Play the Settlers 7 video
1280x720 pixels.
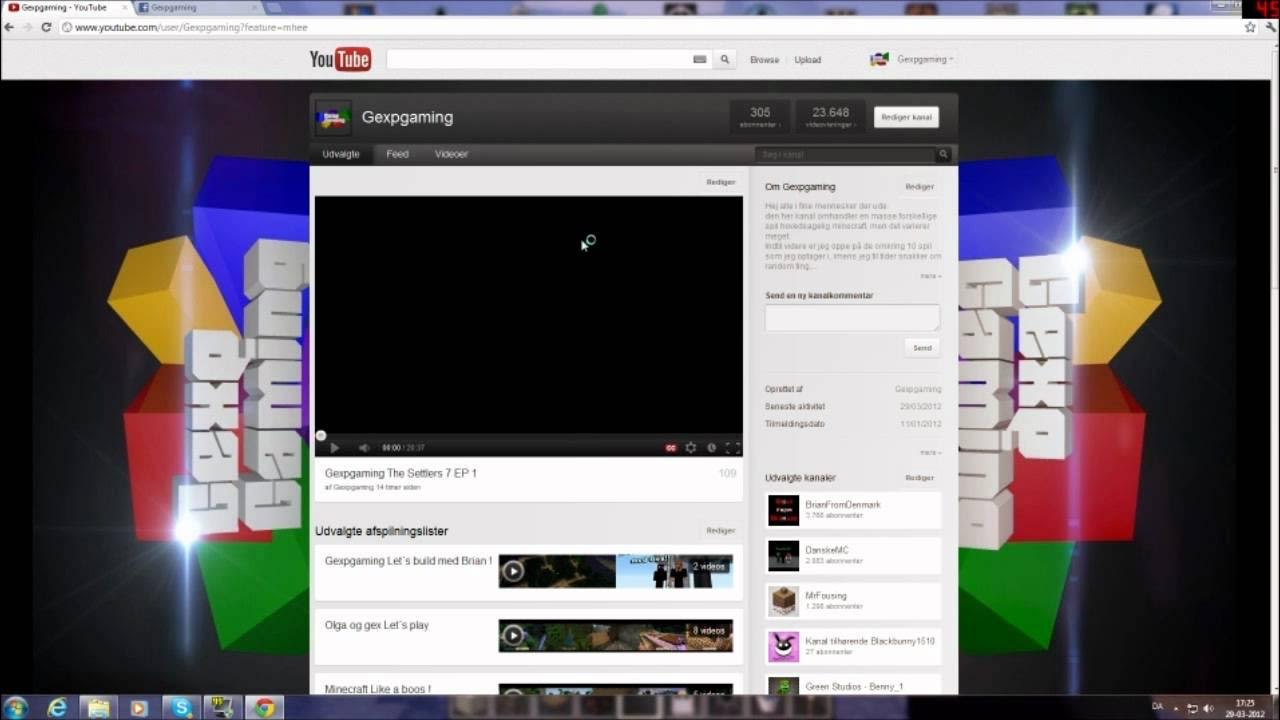tap(334, 448)
